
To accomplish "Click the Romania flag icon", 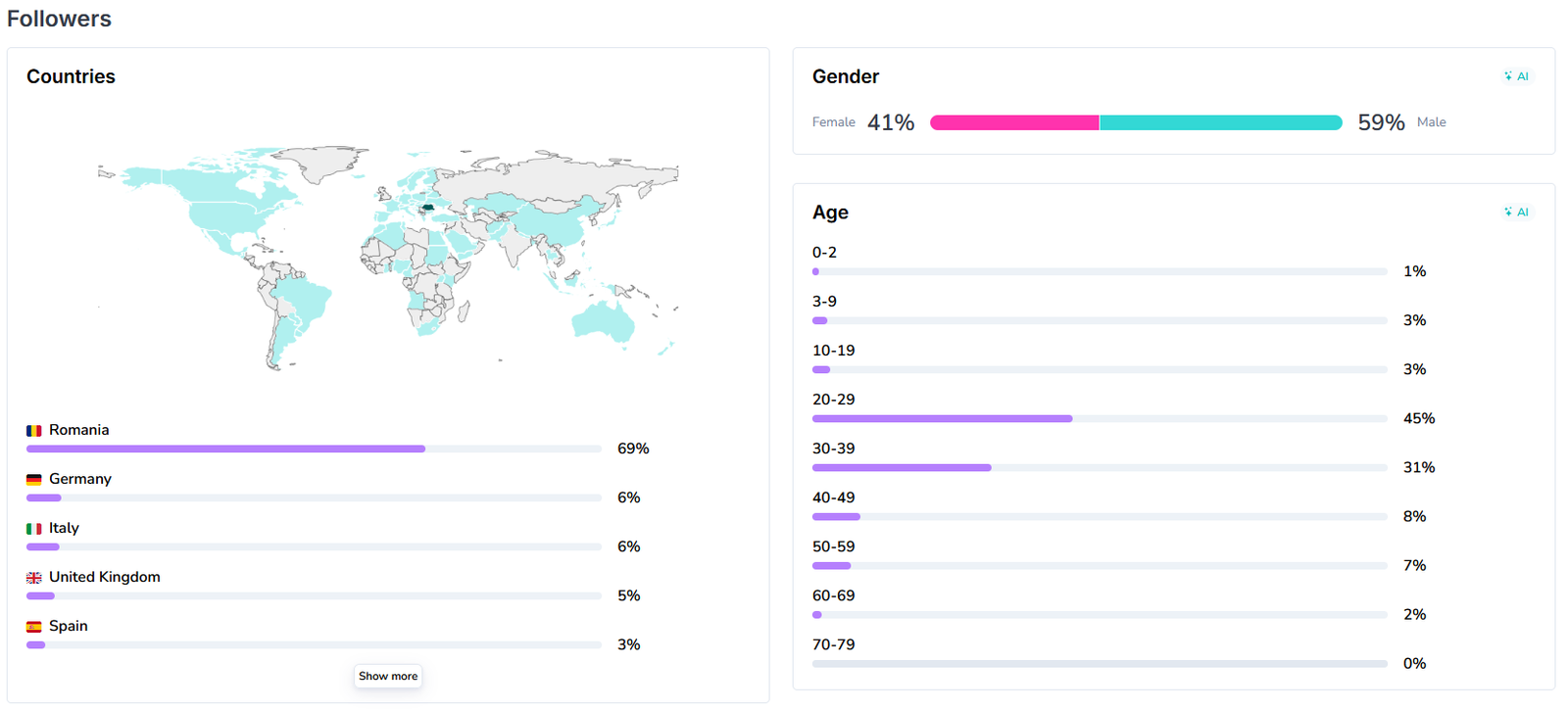I will click(x=34, y=431).
